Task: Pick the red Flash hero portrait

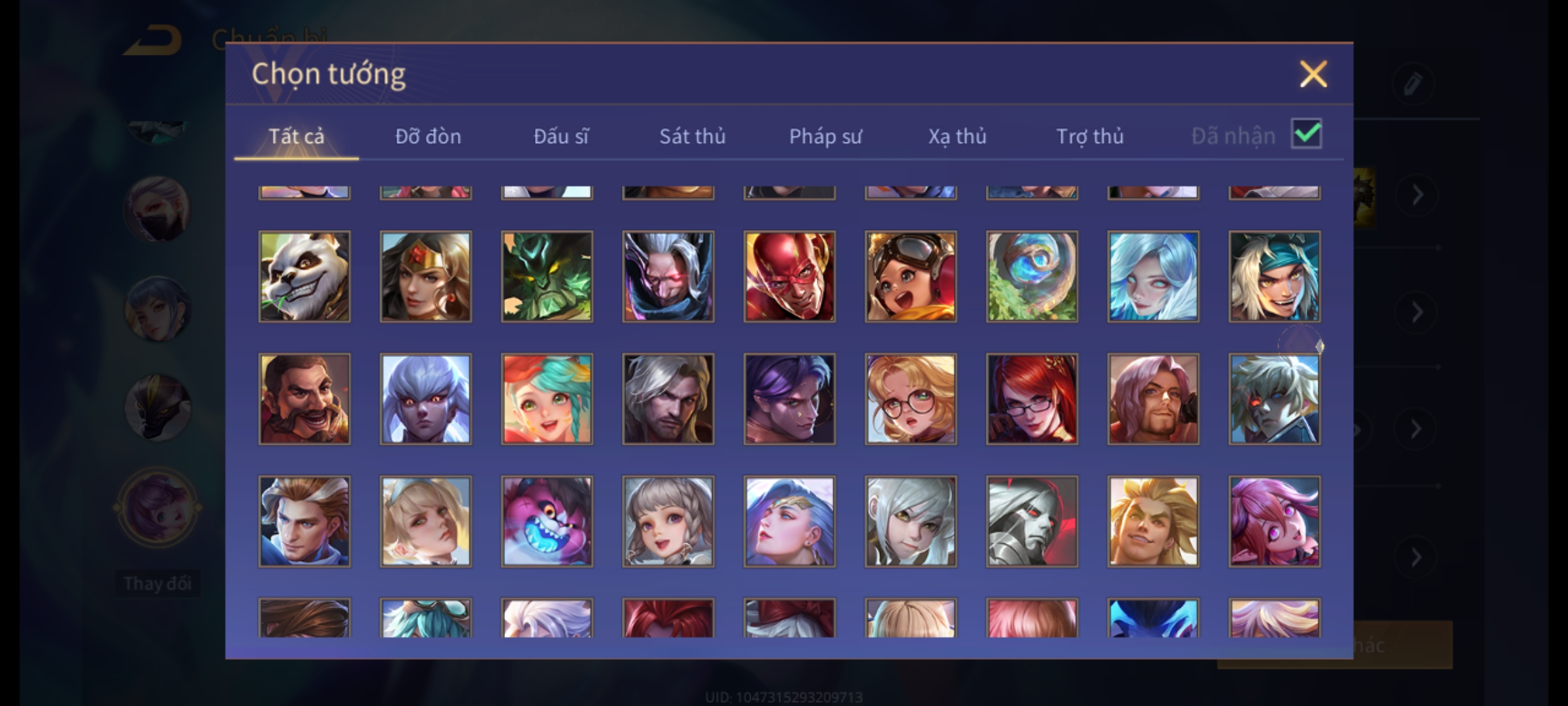Action: [x=789, y=277]
